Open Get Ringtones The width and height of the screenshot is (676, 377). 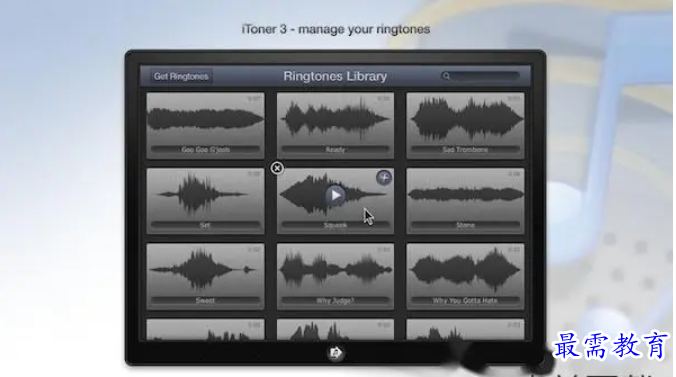[181, 76]
